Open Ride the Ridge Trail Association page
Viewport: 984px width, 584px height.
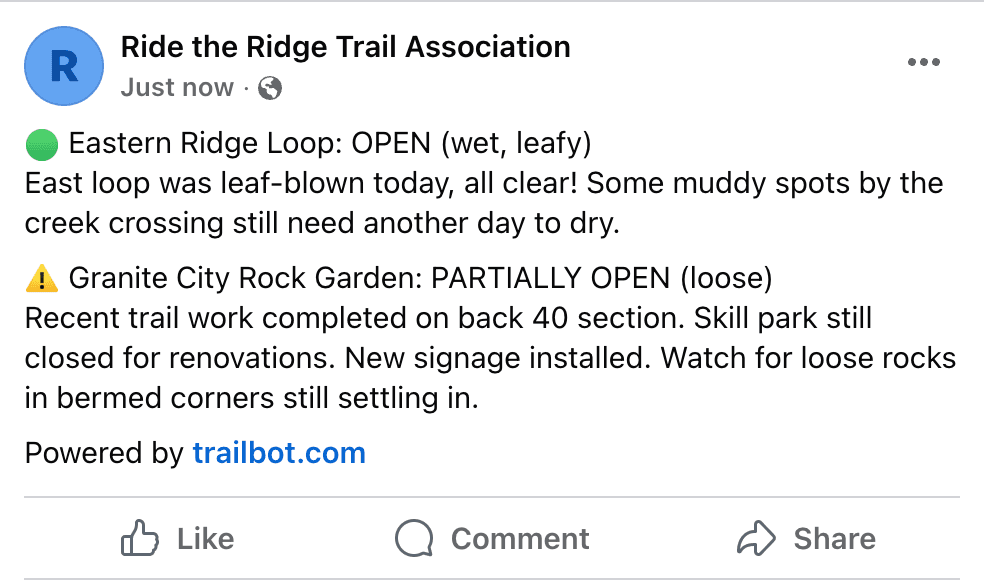(x=345, y=46)
